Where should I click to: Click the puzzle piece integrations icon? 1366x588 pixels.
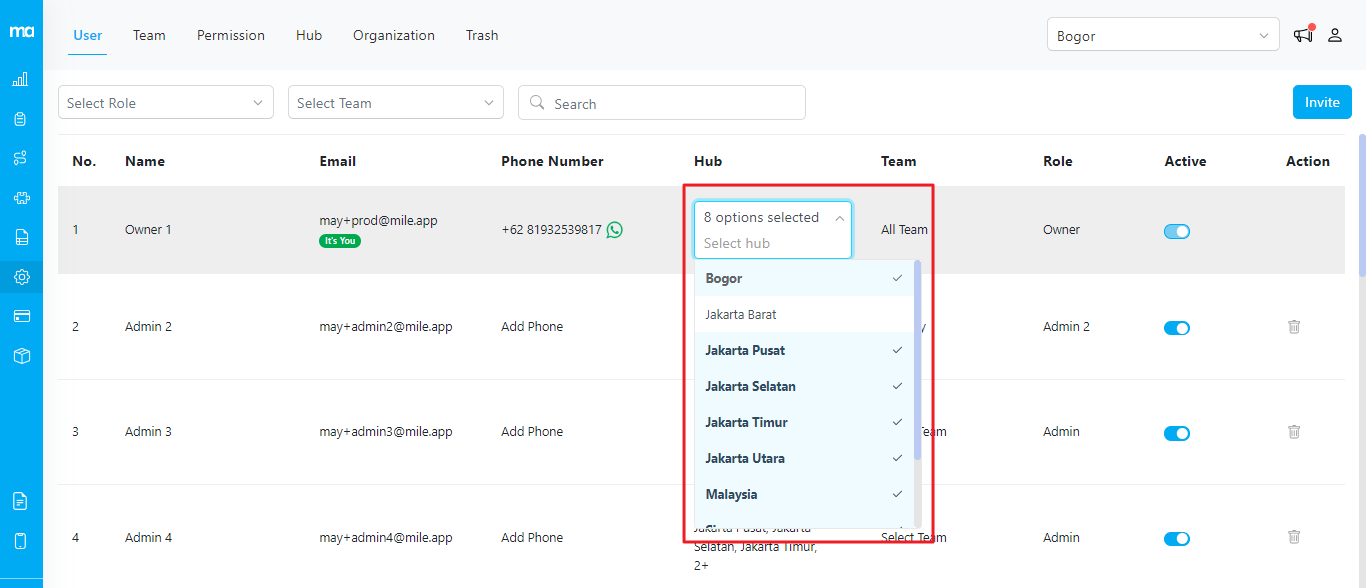pos(20,198)
